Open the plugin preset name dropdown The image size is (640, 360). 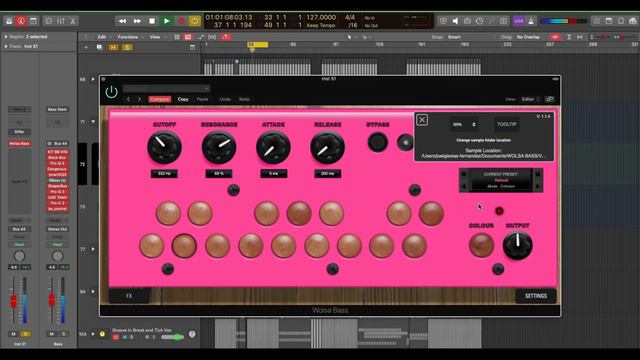(x=166, y=89)
